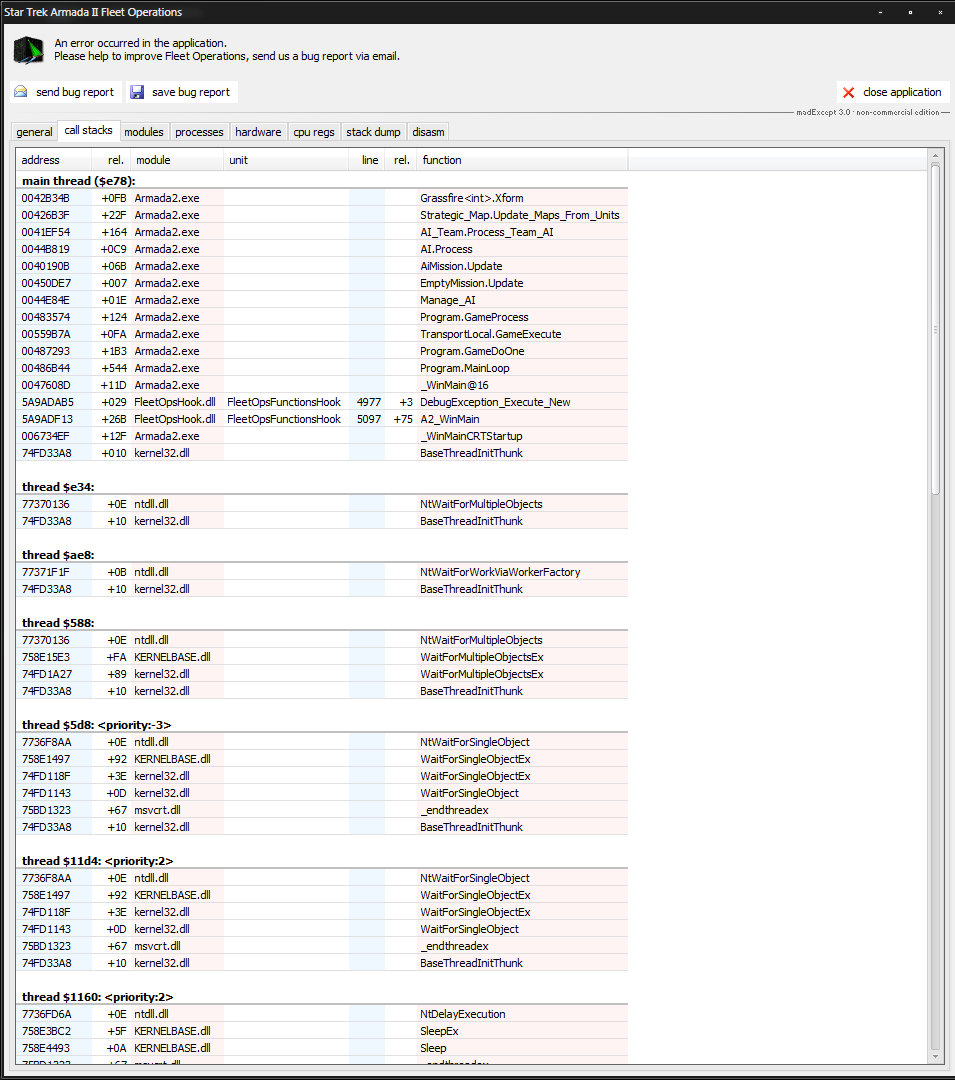Select the A2_WinMain function row
Screen dimensions: 955x1080
(322, 419)
